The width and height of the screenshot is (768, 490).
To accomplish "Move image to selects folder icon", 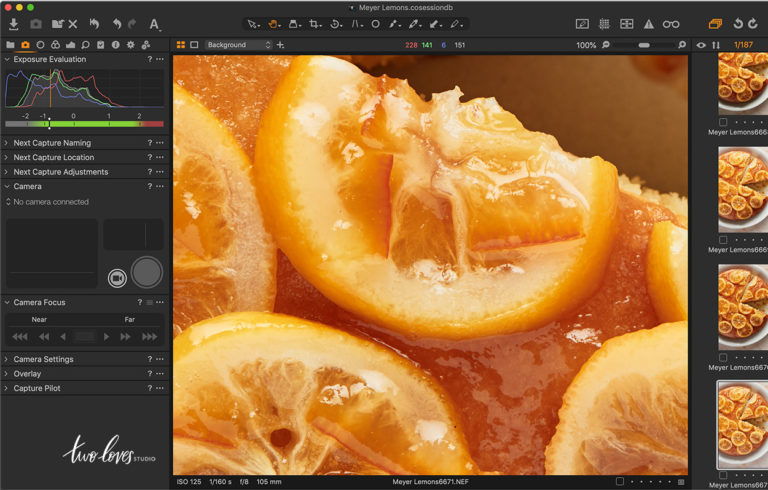I will 58,24.
